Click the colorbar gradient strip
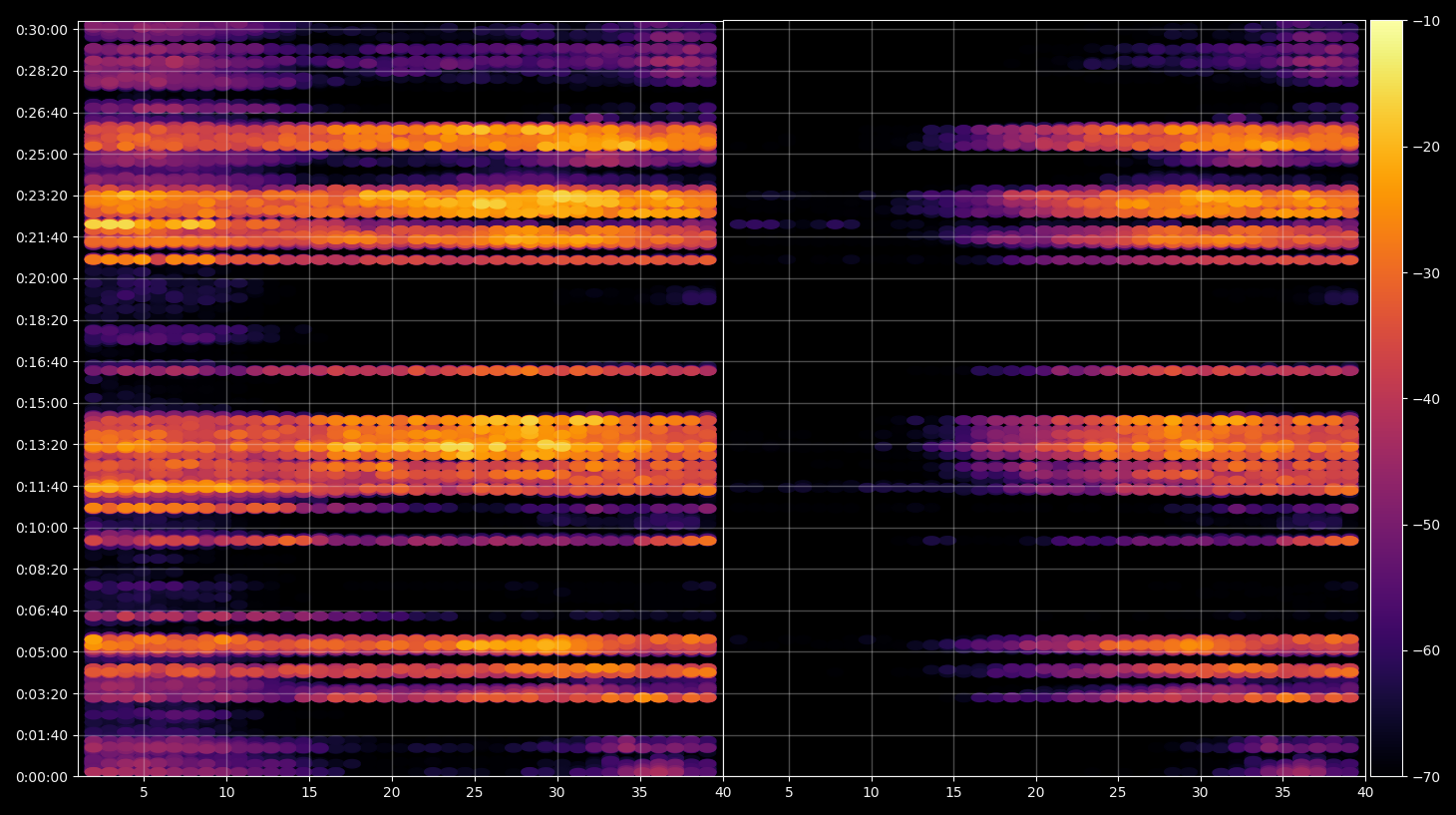This screenshot has width=1456, height=815. 1386,398
